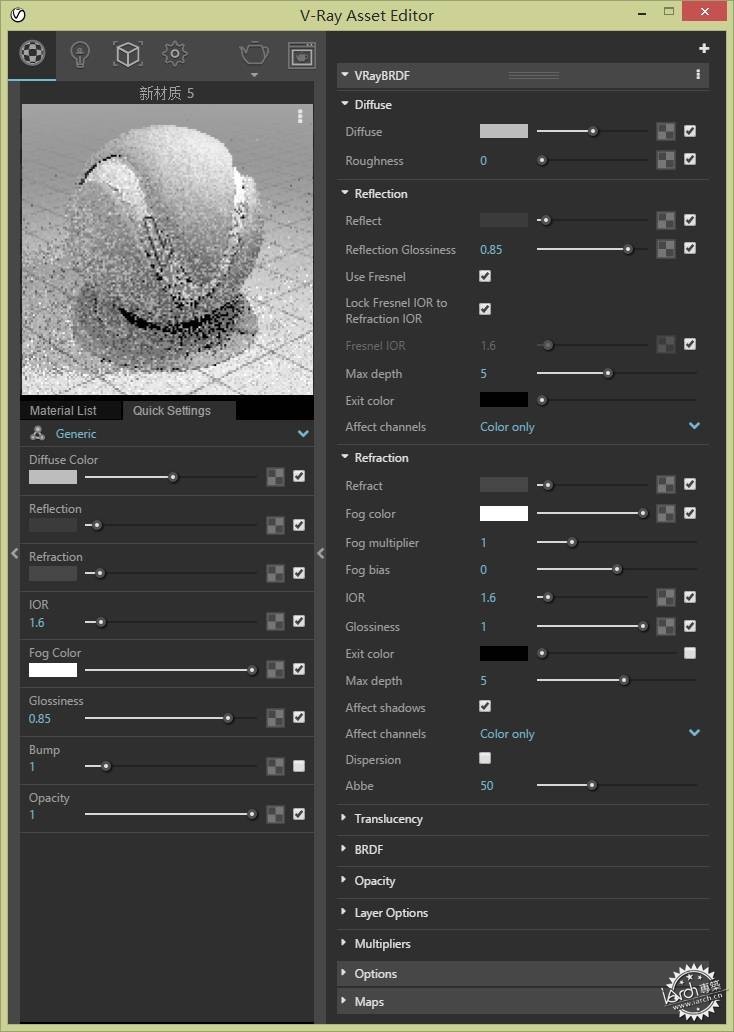734x1032 pixels.
Task: Open the Geometry category cube icon
Action: click(128, 54)
